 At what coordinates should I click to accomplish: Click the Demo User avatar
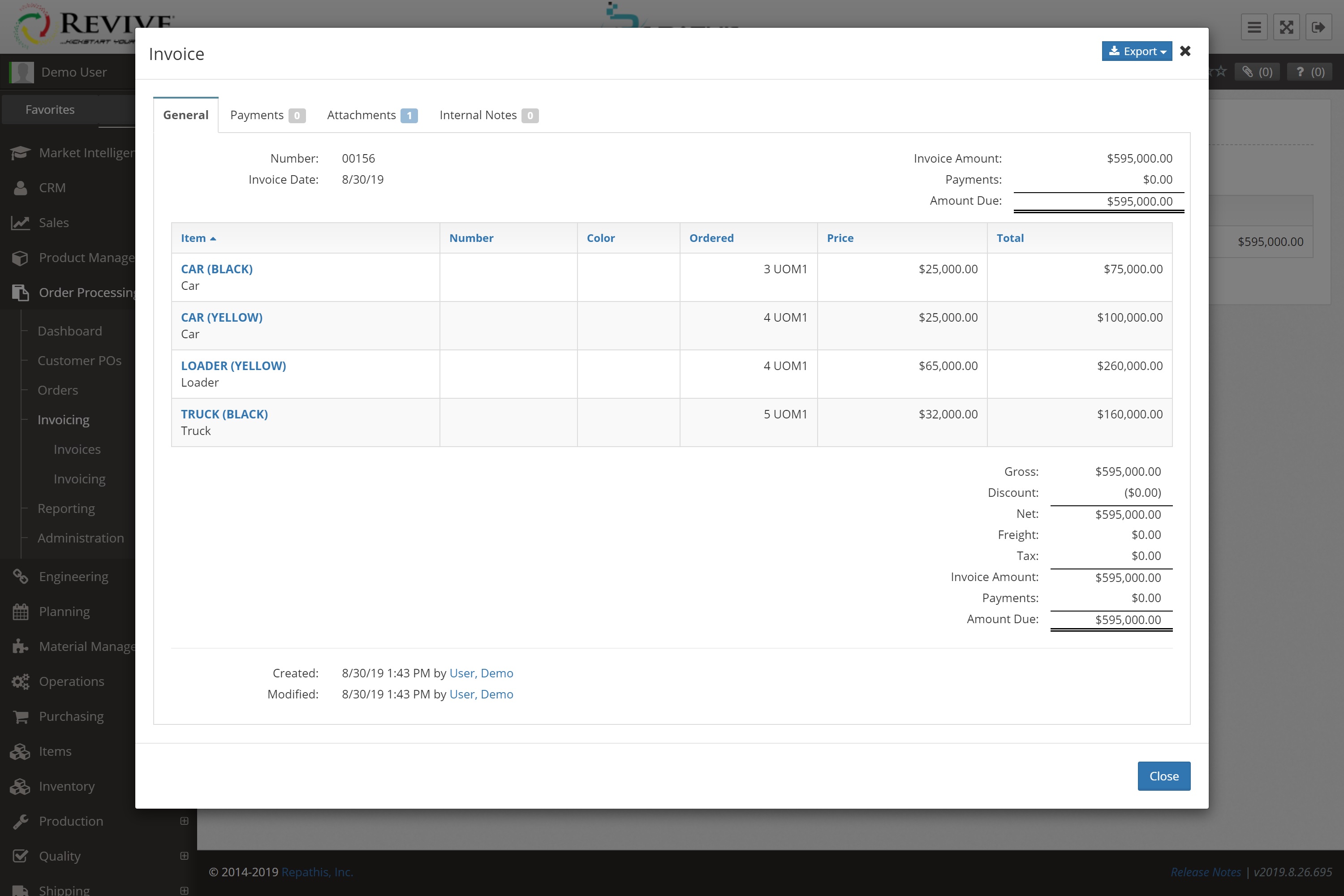pyautogui.click(x=22, y=73)
